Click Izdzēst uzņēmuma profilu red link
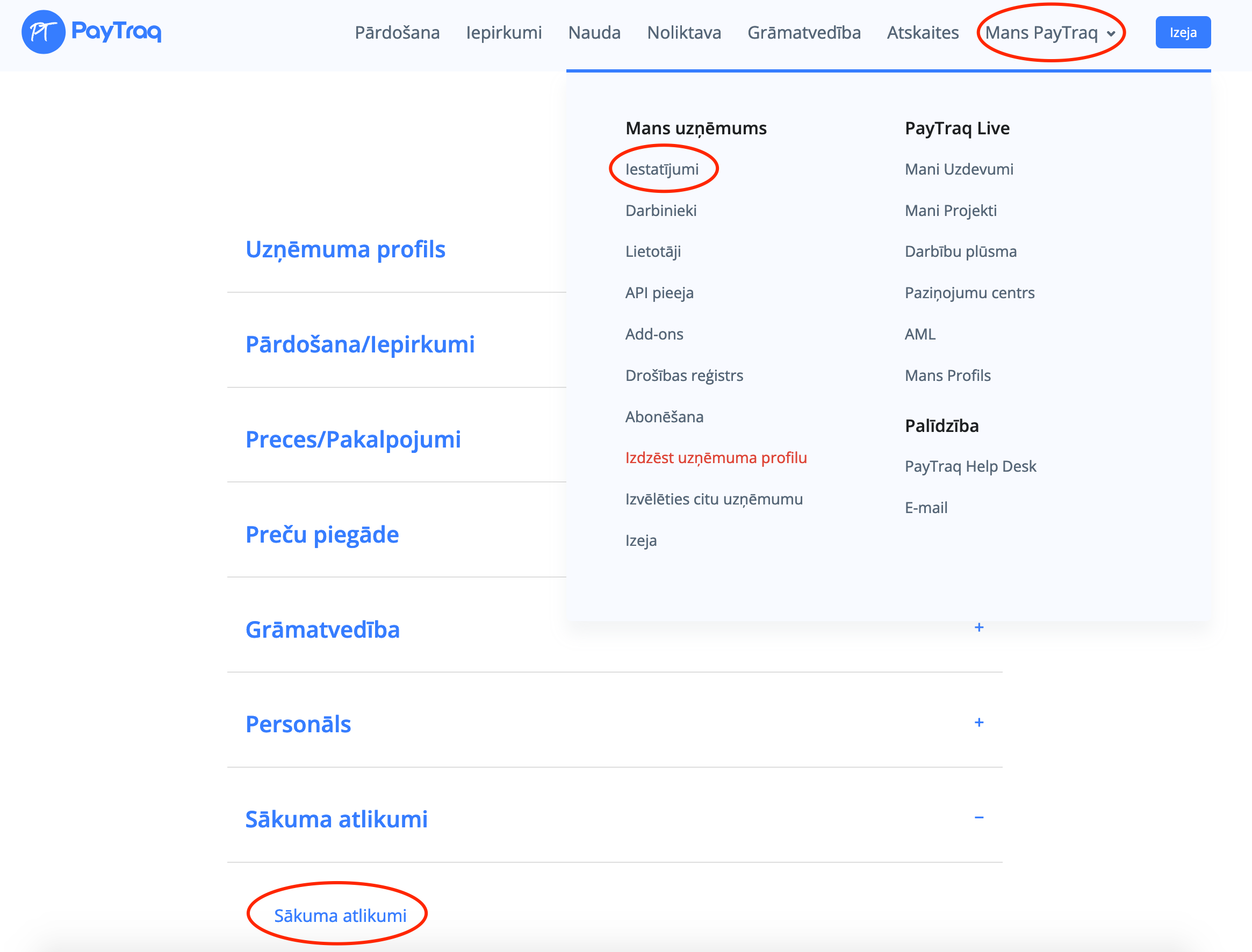This screenshot has width=1252, height=952. pos(715,457)
